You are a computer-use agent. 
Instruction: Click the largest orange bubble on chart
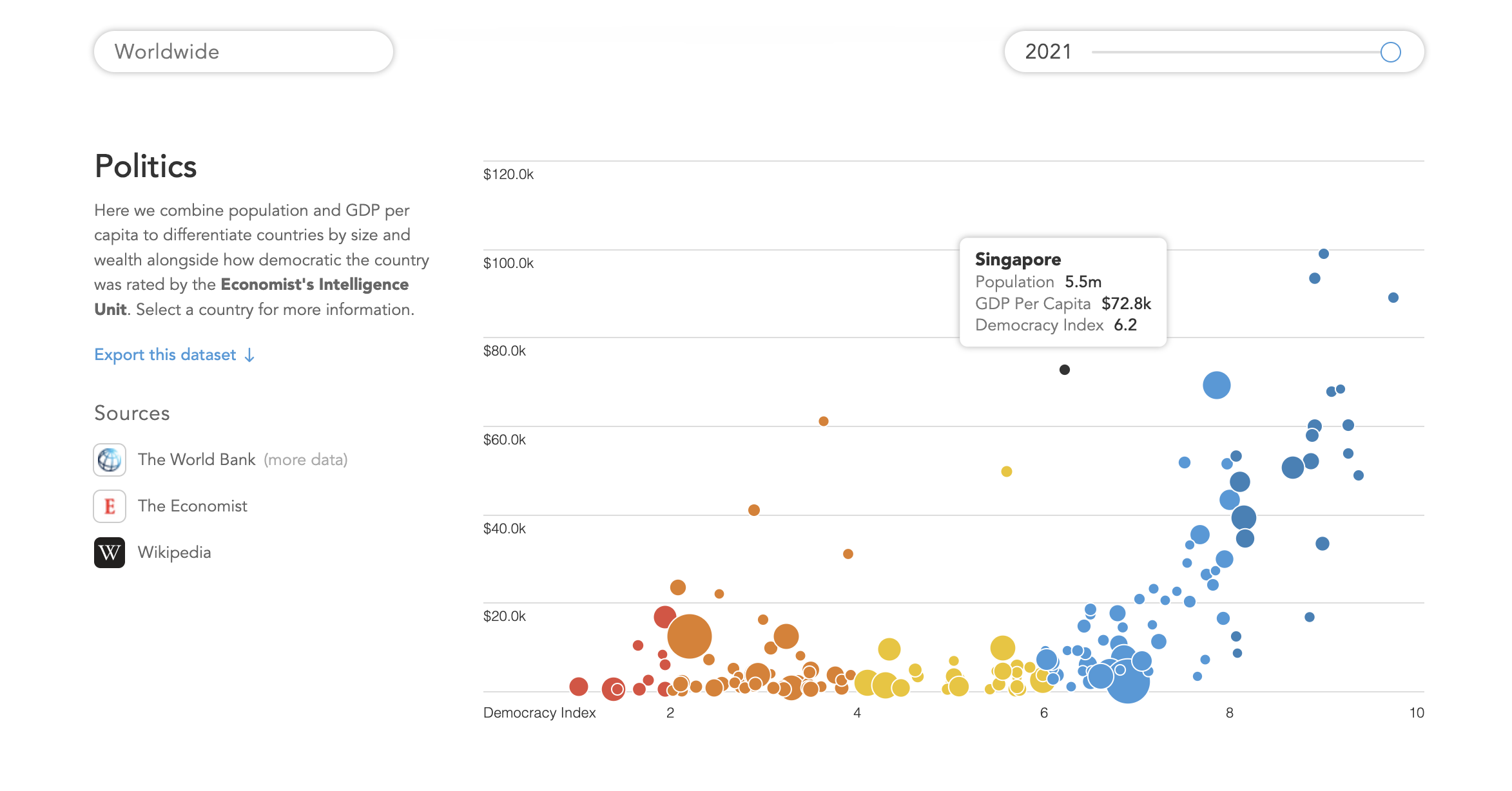pyautogui.click(x=689, y=636)
